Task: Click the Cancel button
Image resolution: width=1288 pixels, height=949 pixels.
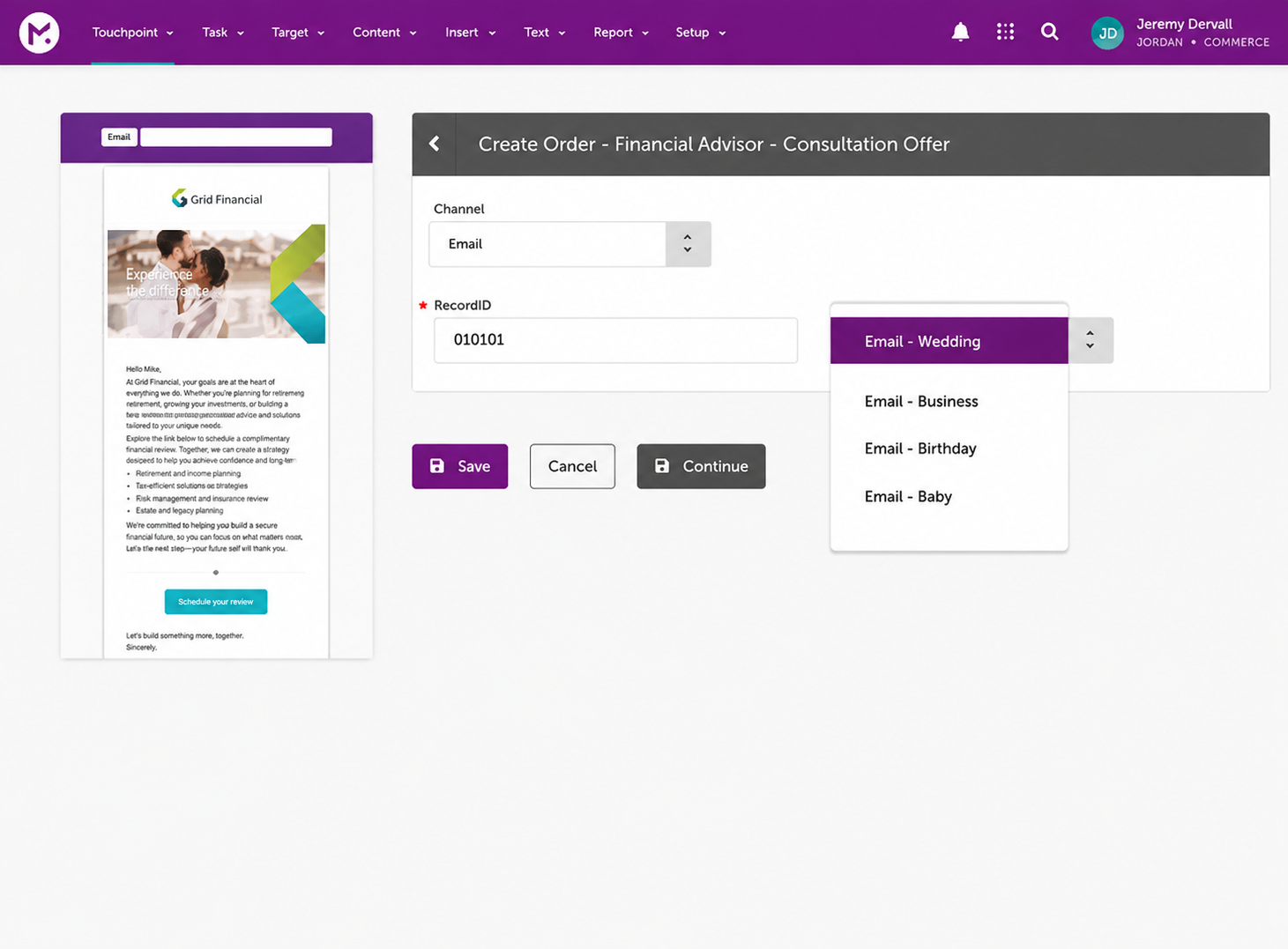Action: (x=572, y=466)
